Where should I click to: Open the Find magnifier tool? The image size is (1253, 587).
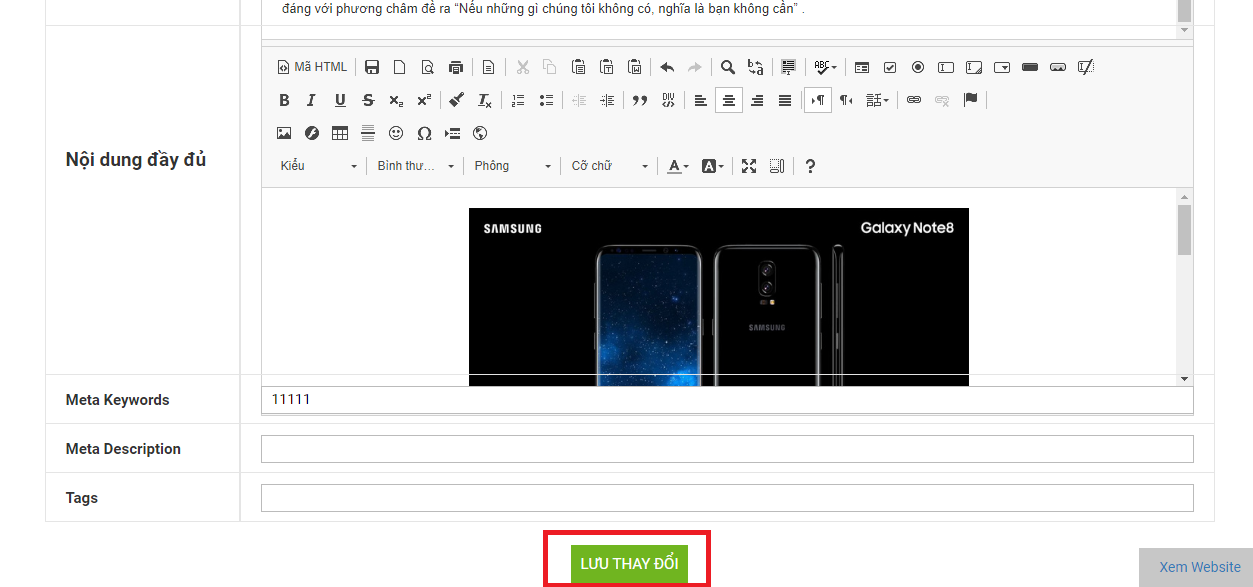coord(728,67)
